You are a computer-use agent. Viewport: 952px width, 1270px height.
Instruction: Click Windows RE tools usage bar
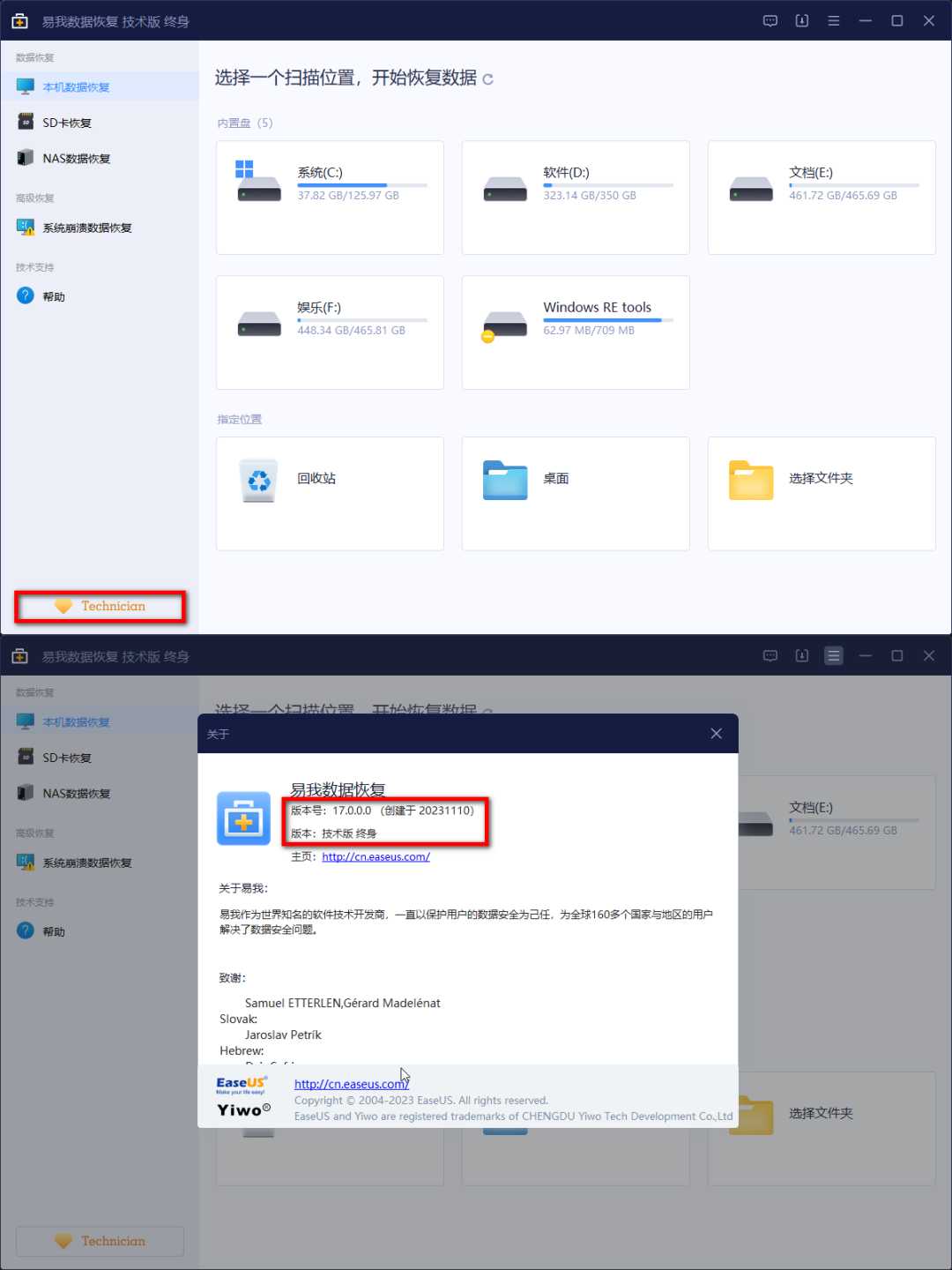click(608, 320)
